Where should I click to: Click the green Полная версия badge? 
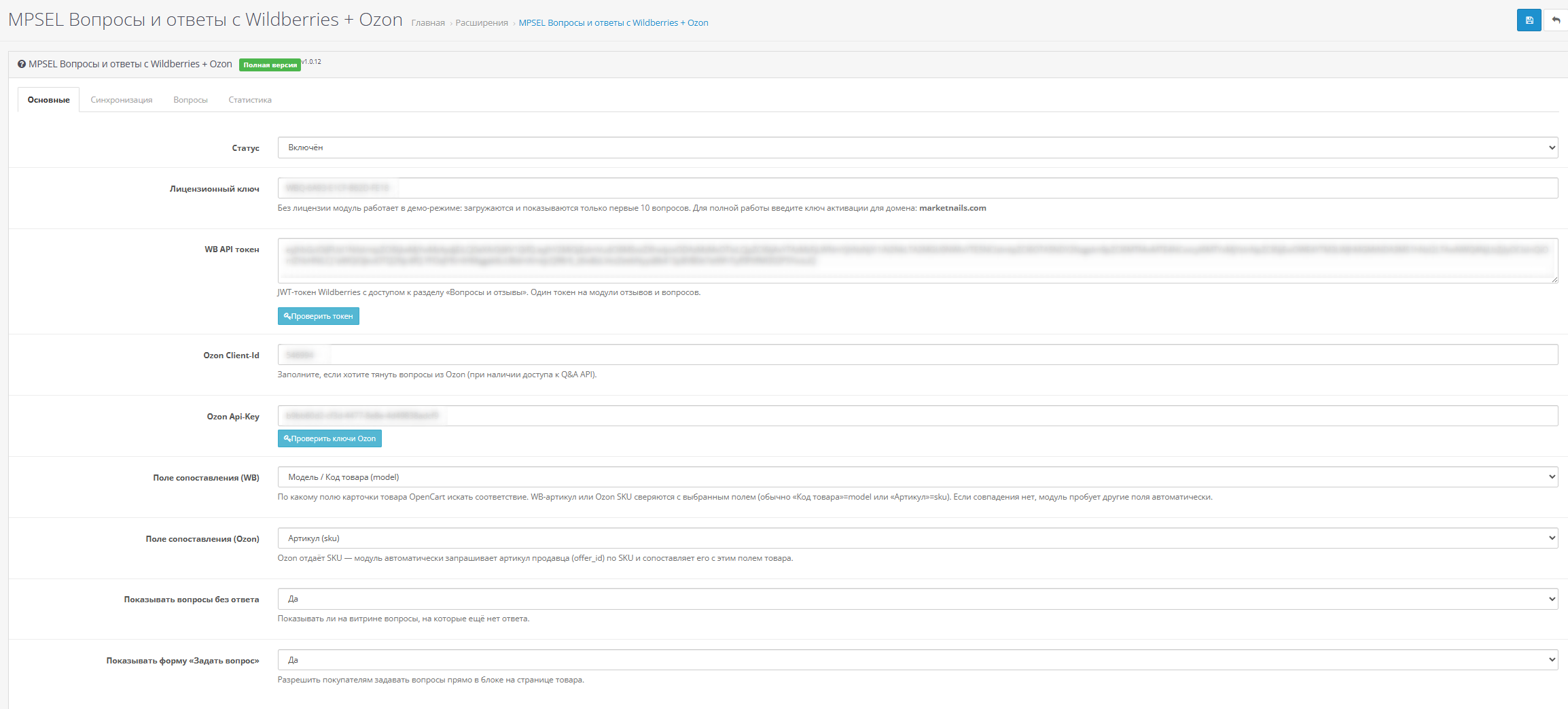(x=270, y=65)
